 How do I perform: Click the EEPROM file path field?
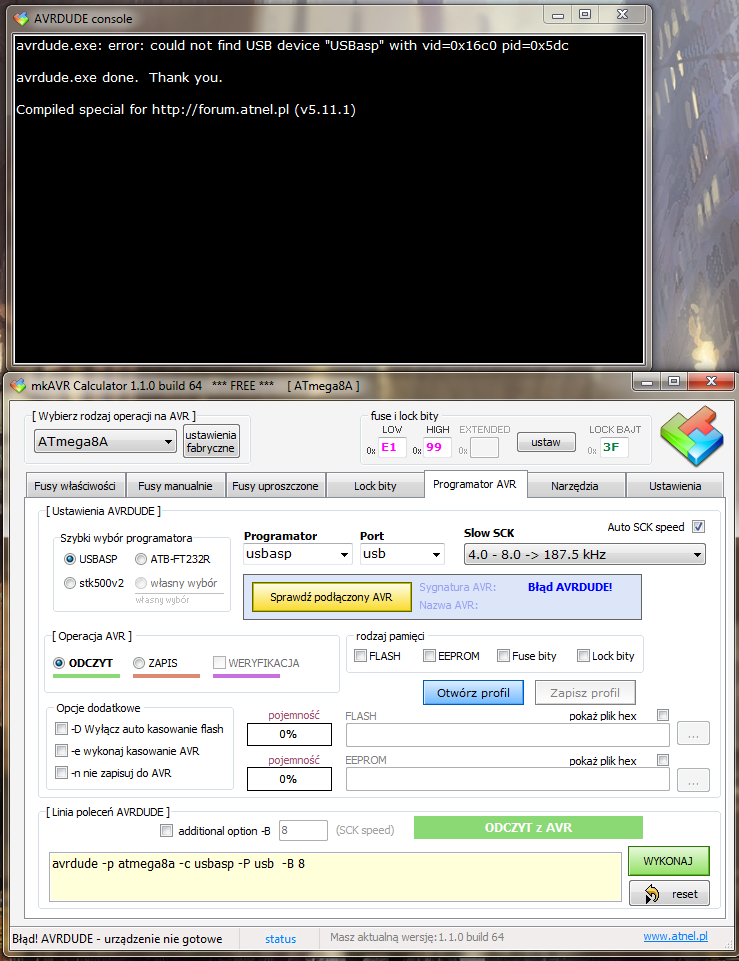pos(507,780)
